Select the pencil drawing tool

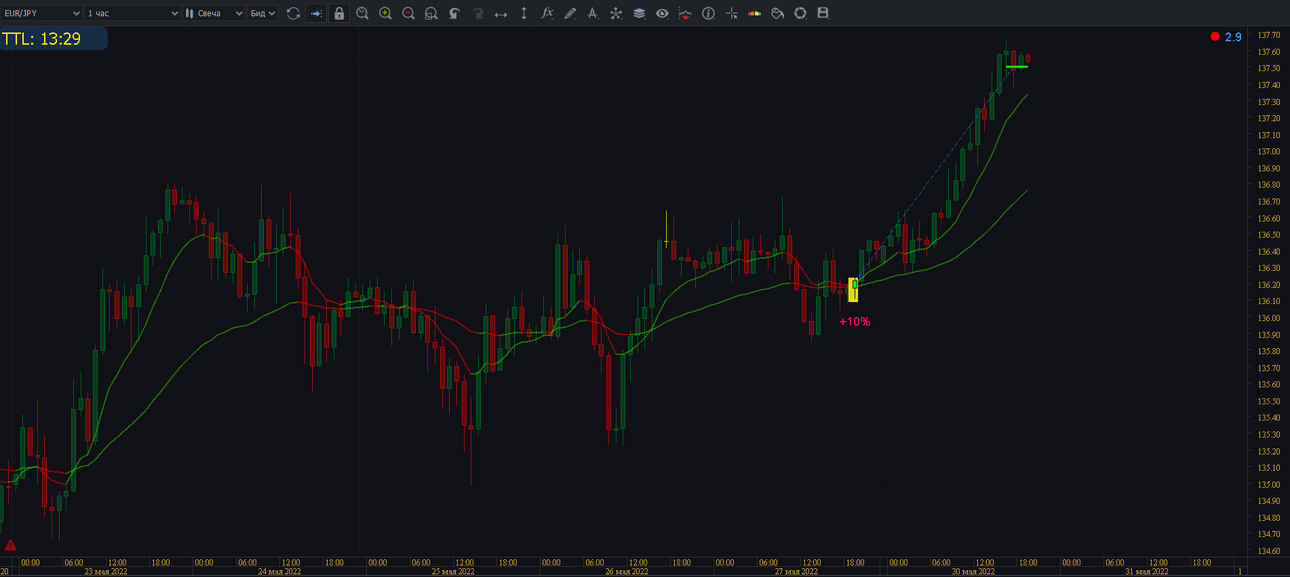(570, 13)
